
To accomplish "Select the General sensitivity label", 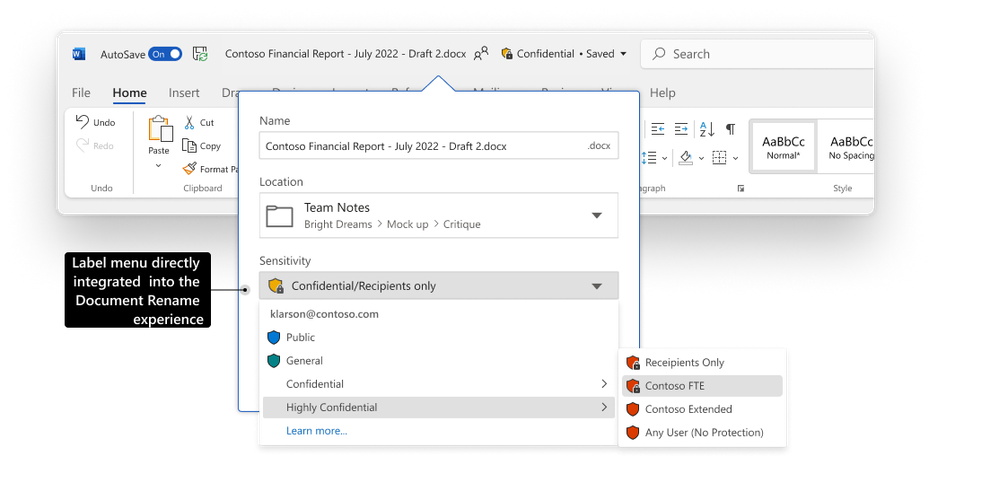I will tap(439, 361).
